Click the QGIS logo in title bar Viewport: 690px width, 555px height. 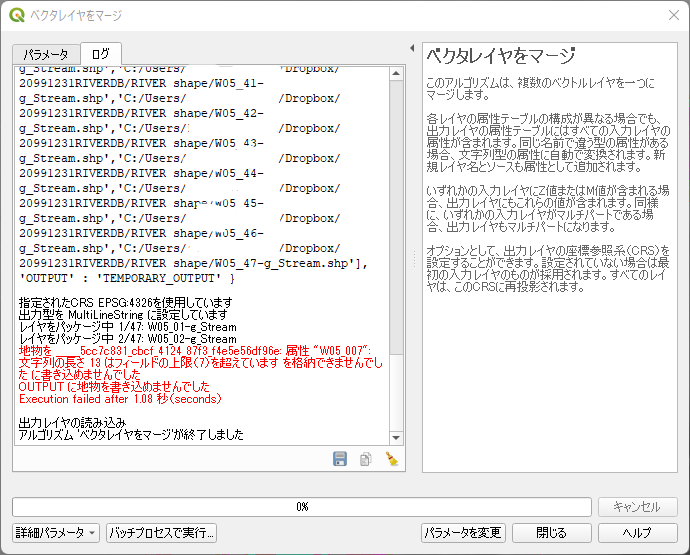[16, 15]
